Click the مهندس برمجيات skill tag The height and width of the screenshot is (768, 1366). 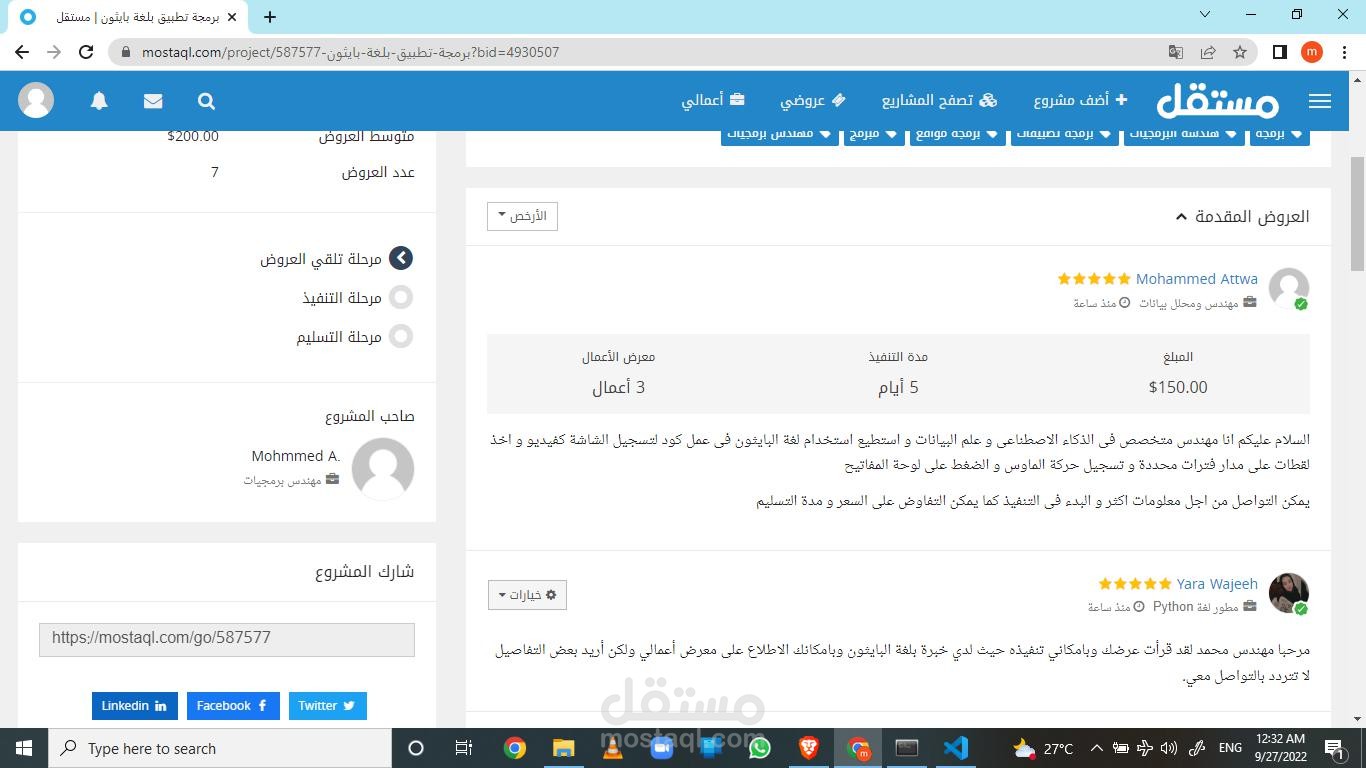pyautogui.click(x=779, y=134)
